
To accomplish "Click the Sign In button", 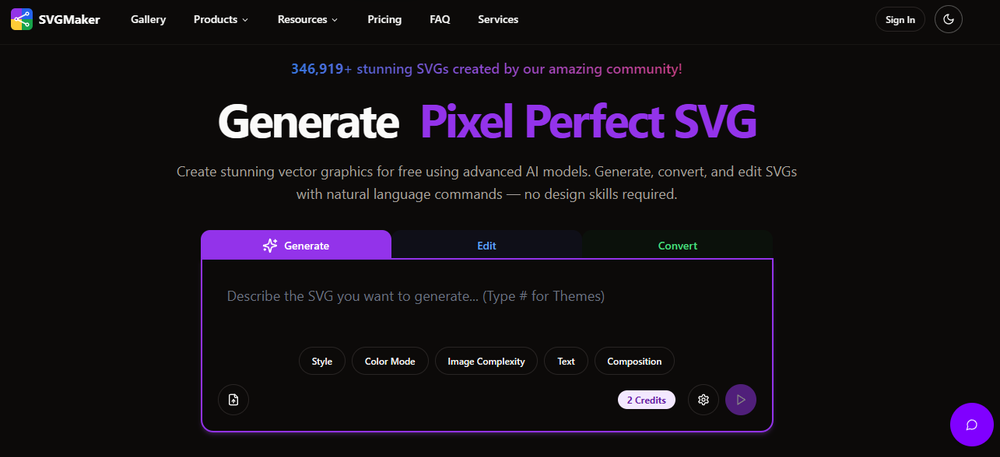I will pyautogui.click(x=900, y=19).
